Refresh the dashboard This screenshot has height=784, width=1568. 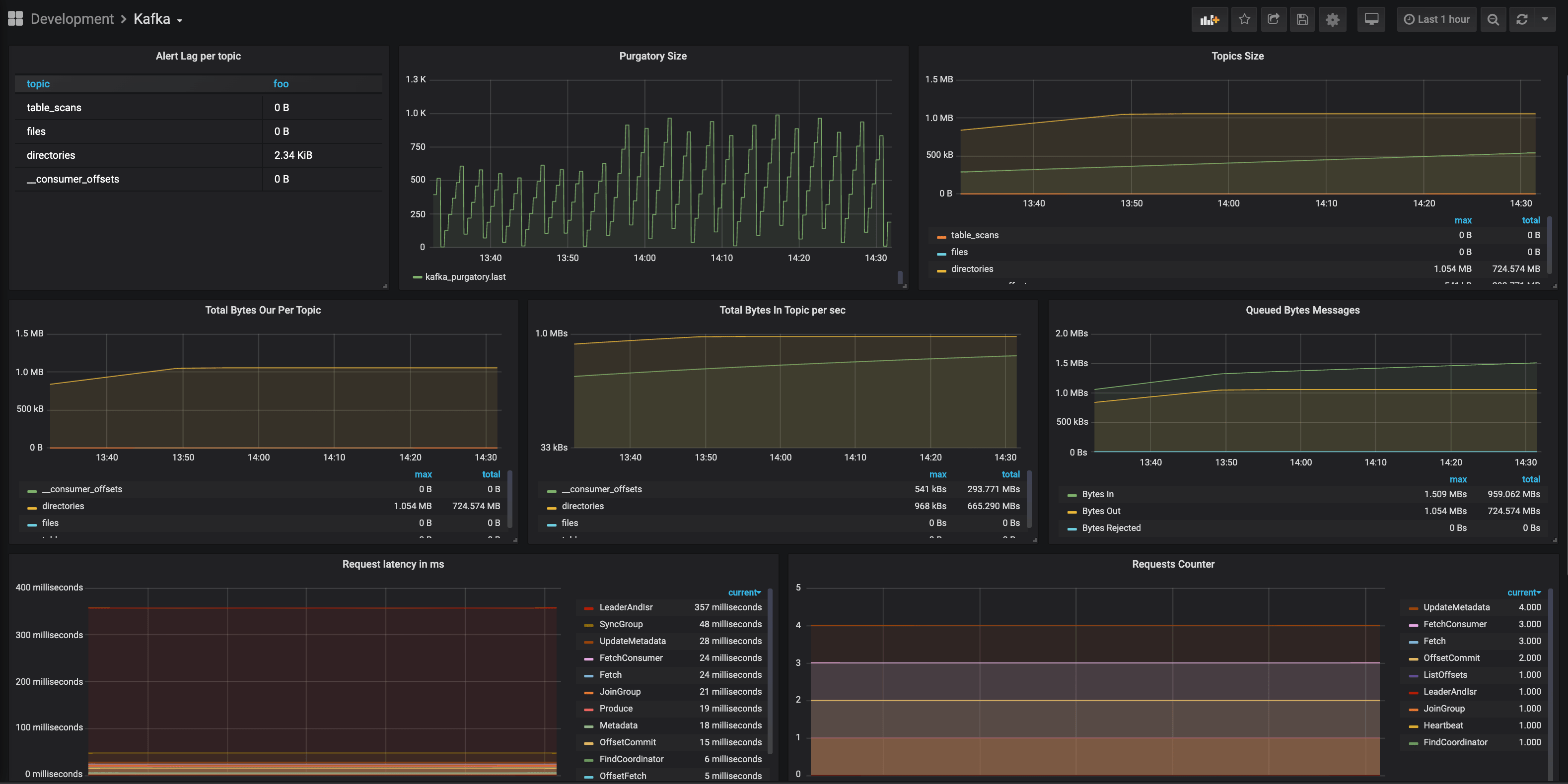[1522, 19]
